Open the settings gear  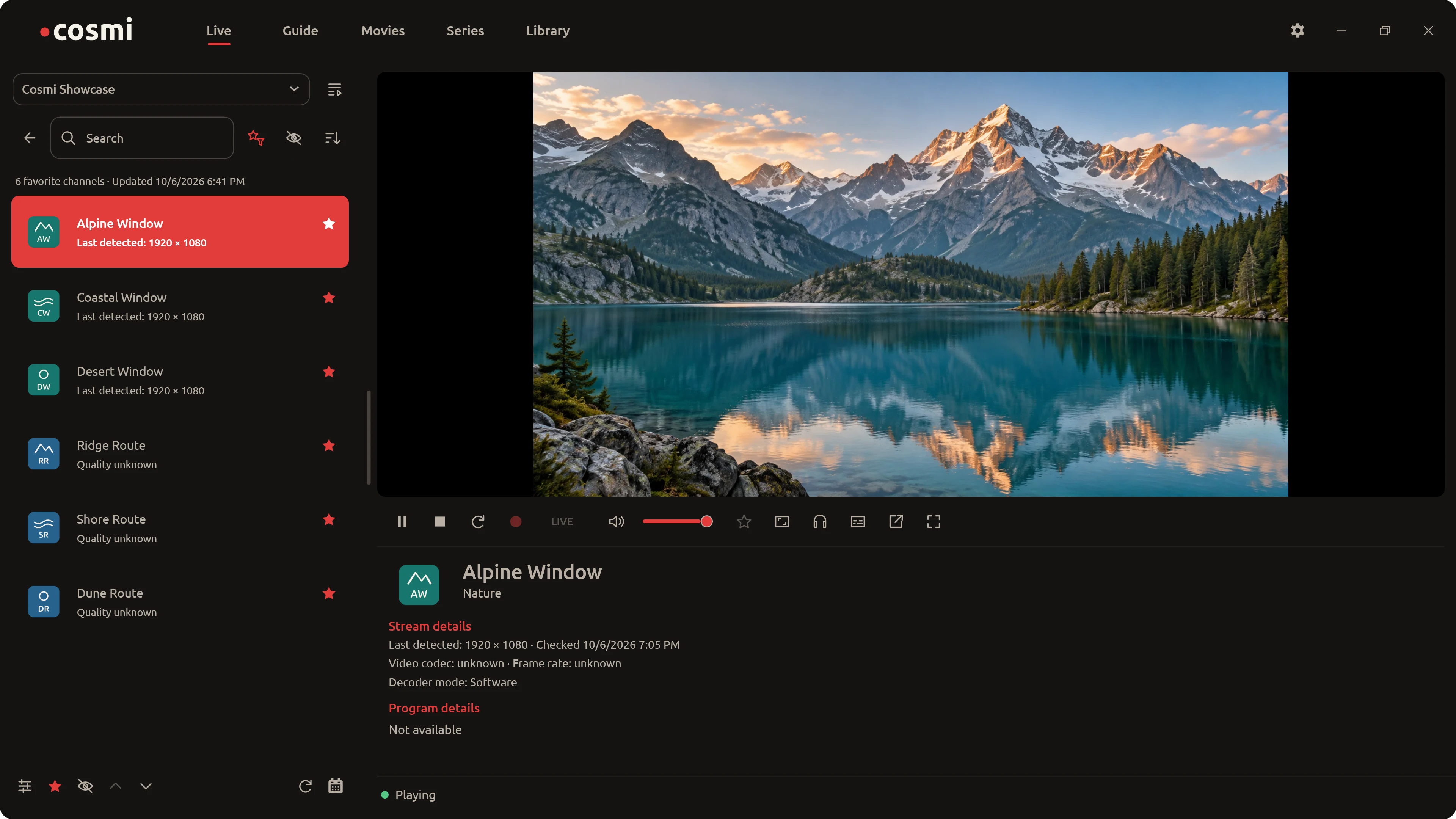coord(1297,30)
